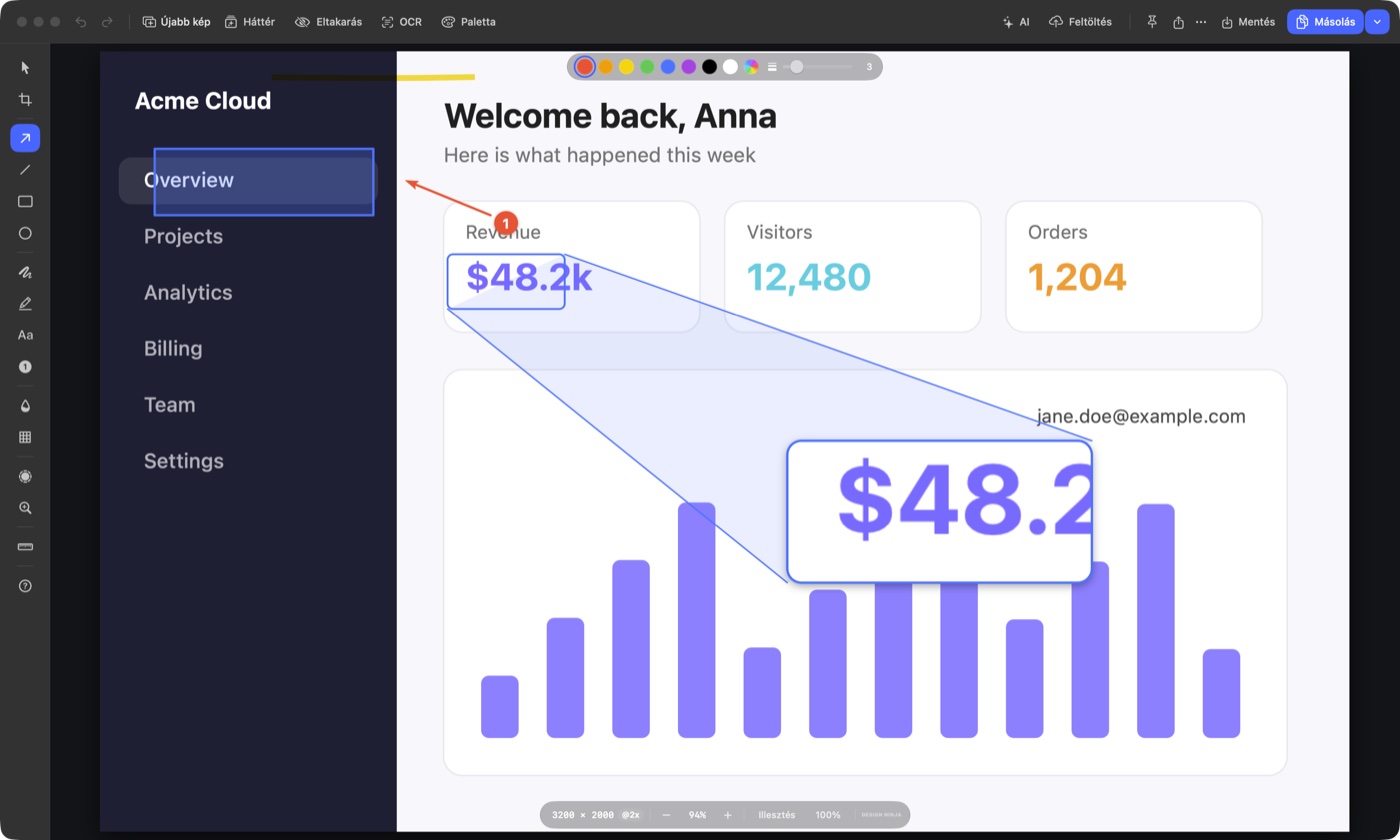Choose the Text tool labeled Aa
Viewport: 1400px width, 840px height.
tap(25, 335)
